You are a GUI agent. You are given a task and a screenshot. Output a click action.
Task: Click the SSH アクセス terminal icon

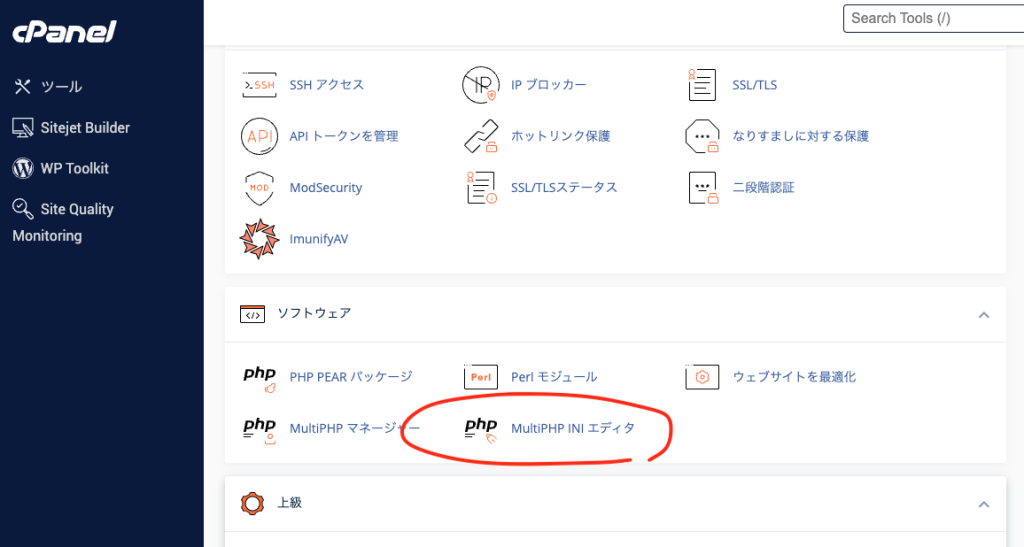[259, 85]
